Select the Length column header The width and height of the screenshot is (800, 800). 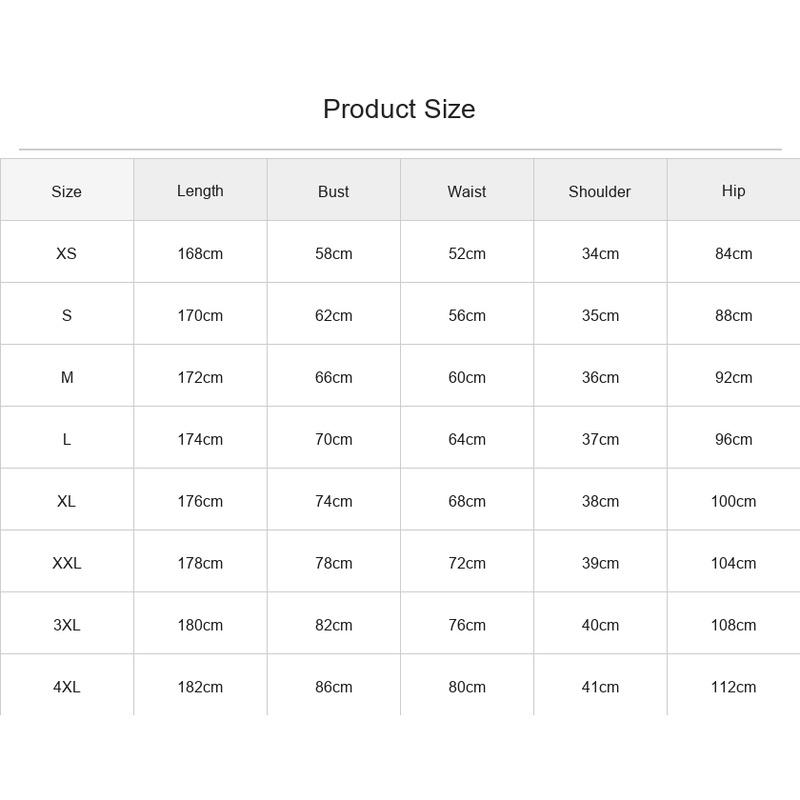tap(200, 191)
